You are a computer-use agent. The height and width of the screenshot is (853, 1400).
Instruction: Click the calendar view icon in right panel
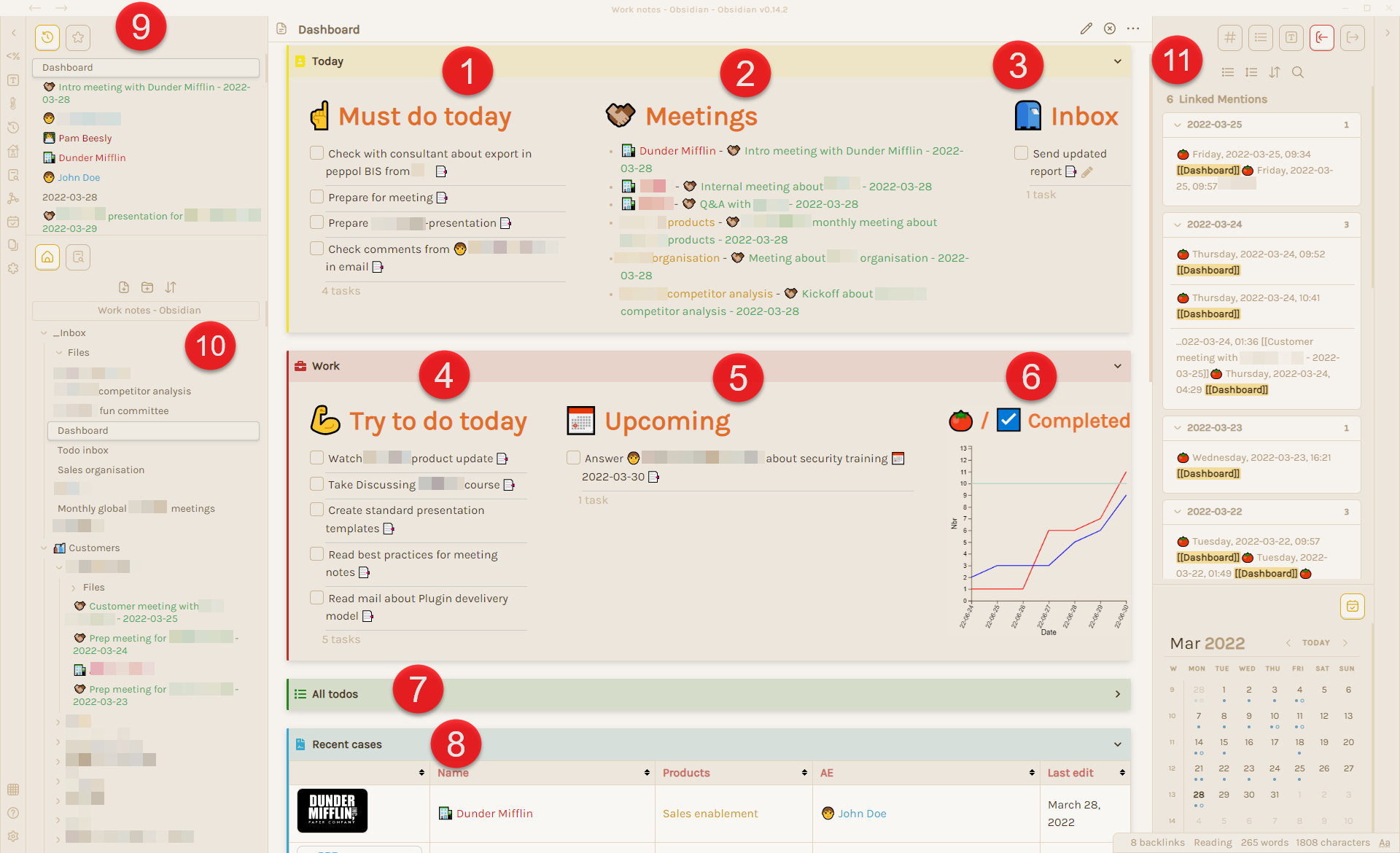click(1351, 607)
